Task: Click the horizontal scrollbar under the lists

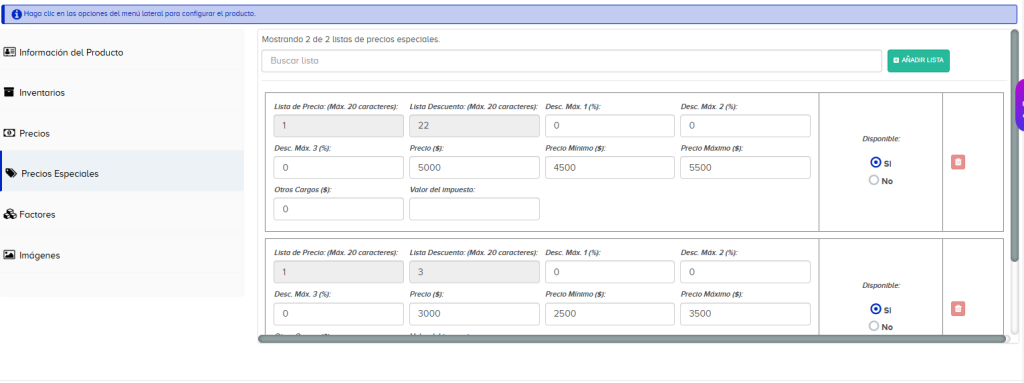Action: [x=632, y=339]
